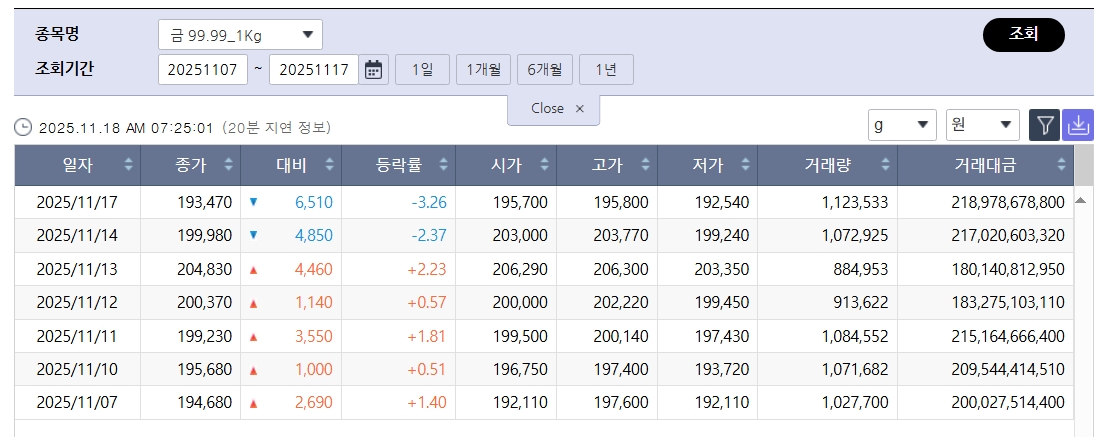Click opening price 195,700
Screen dimensions: 1107x437
pyautogui.click(x=519, y=203)
